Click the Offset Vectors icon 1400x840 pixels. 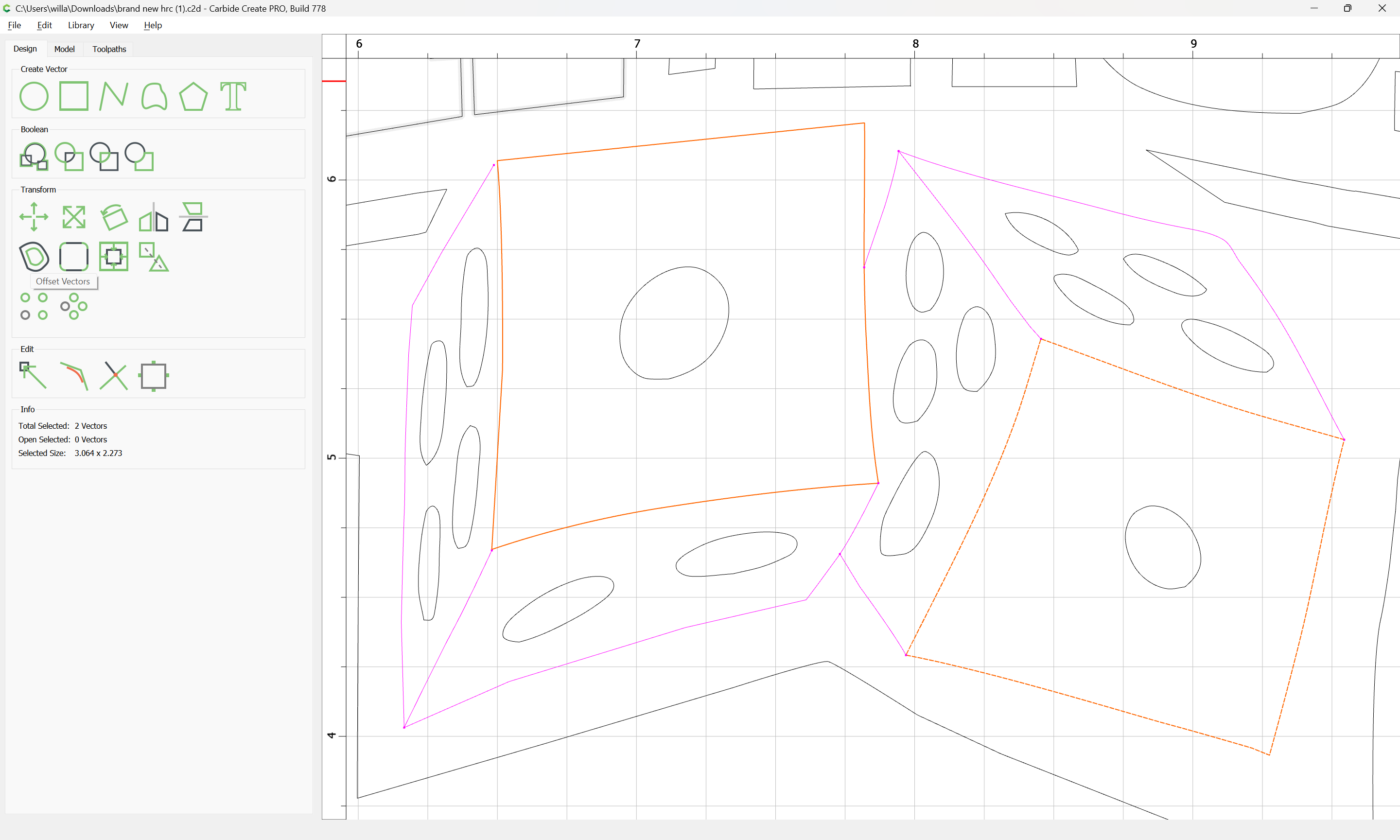click(34, 256)
